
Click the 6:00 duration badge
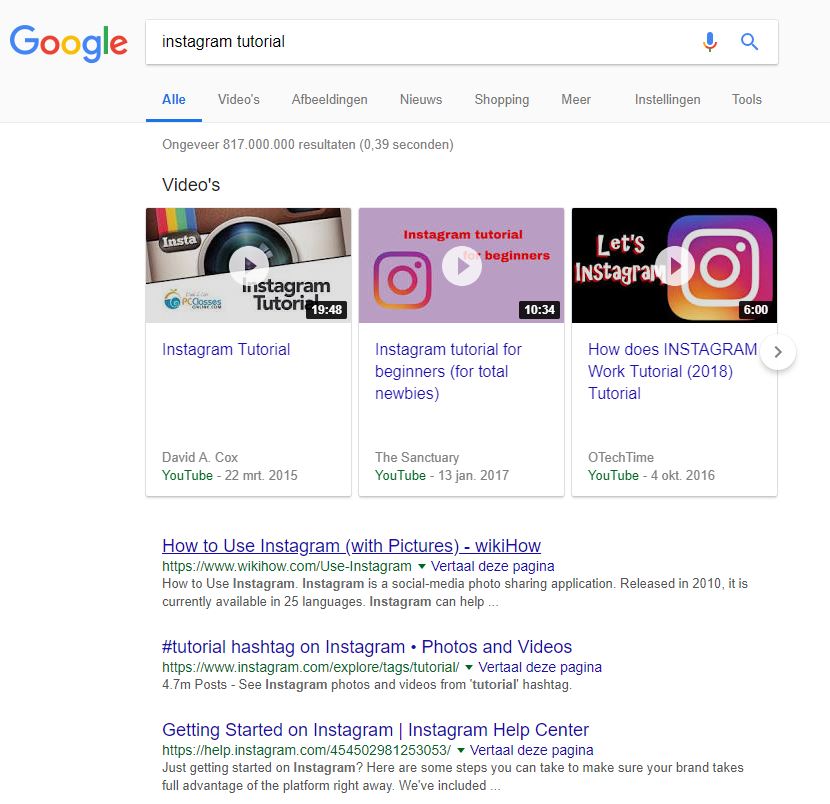pyautogui.click(x=755, y=310)
